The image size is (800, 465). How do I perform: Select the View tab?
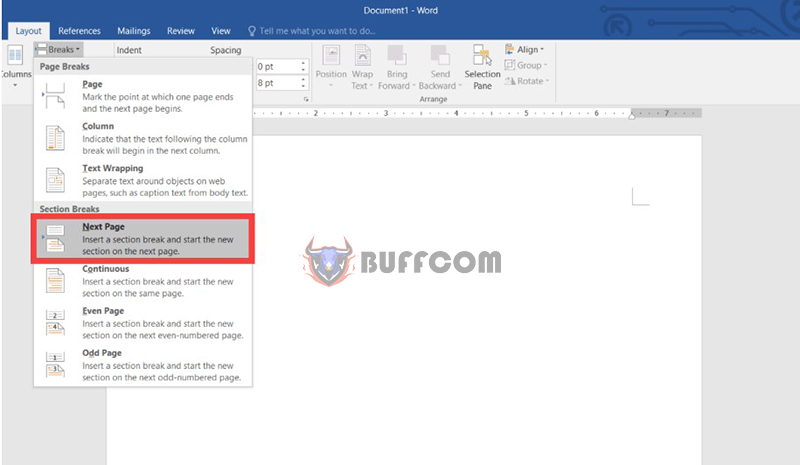[221, 31]
